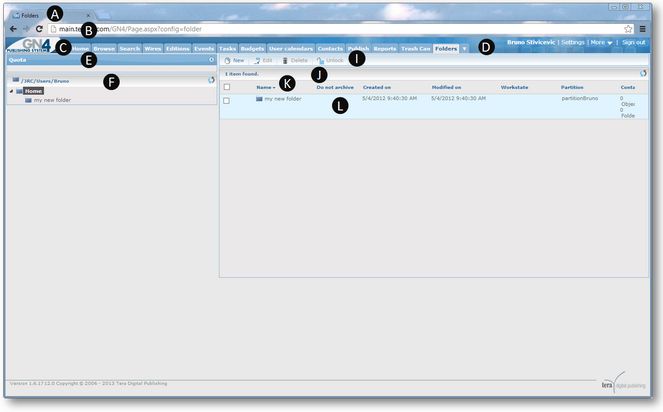Open the Trash Can tab
The image size is (663, 412).
click(415, 48)
